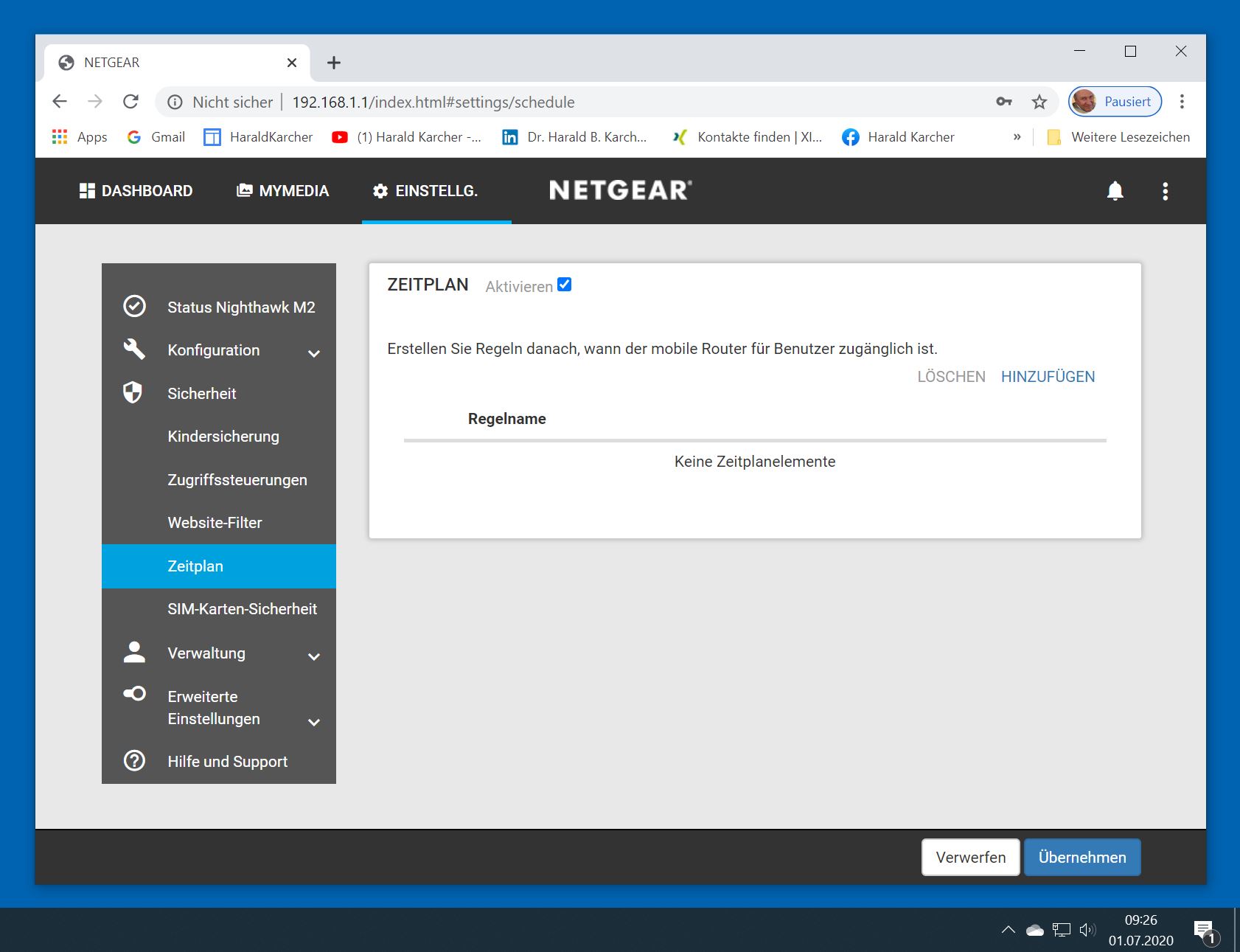Open the NETGEAR three-dot options menu
This screenshot has width=1240, height=952.
(1165, 191)
